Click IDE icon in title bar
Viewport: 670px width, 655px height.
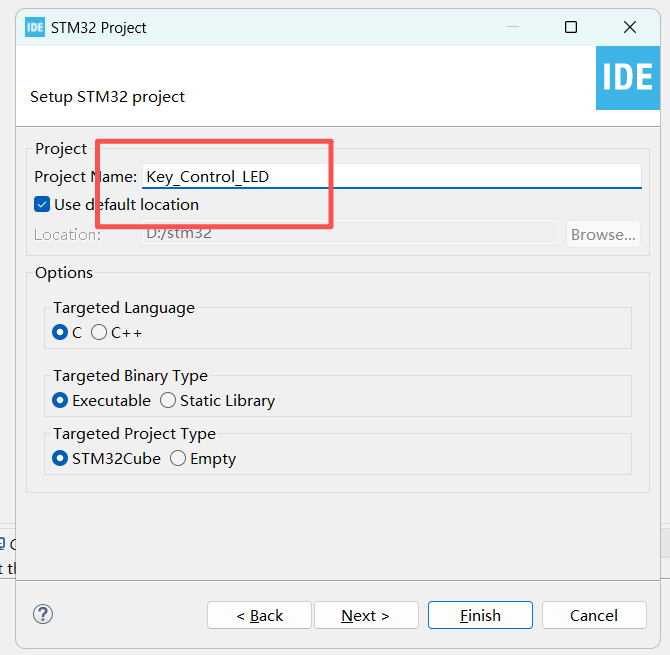click(35, 27)
